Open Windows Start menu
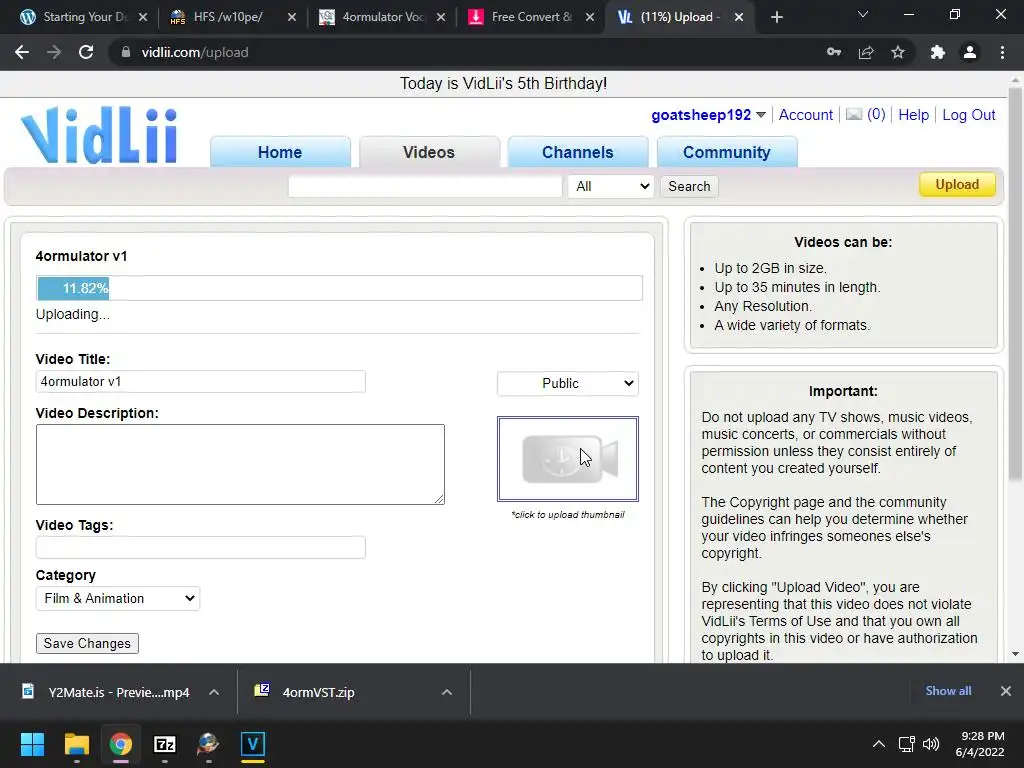 [32, 744]
